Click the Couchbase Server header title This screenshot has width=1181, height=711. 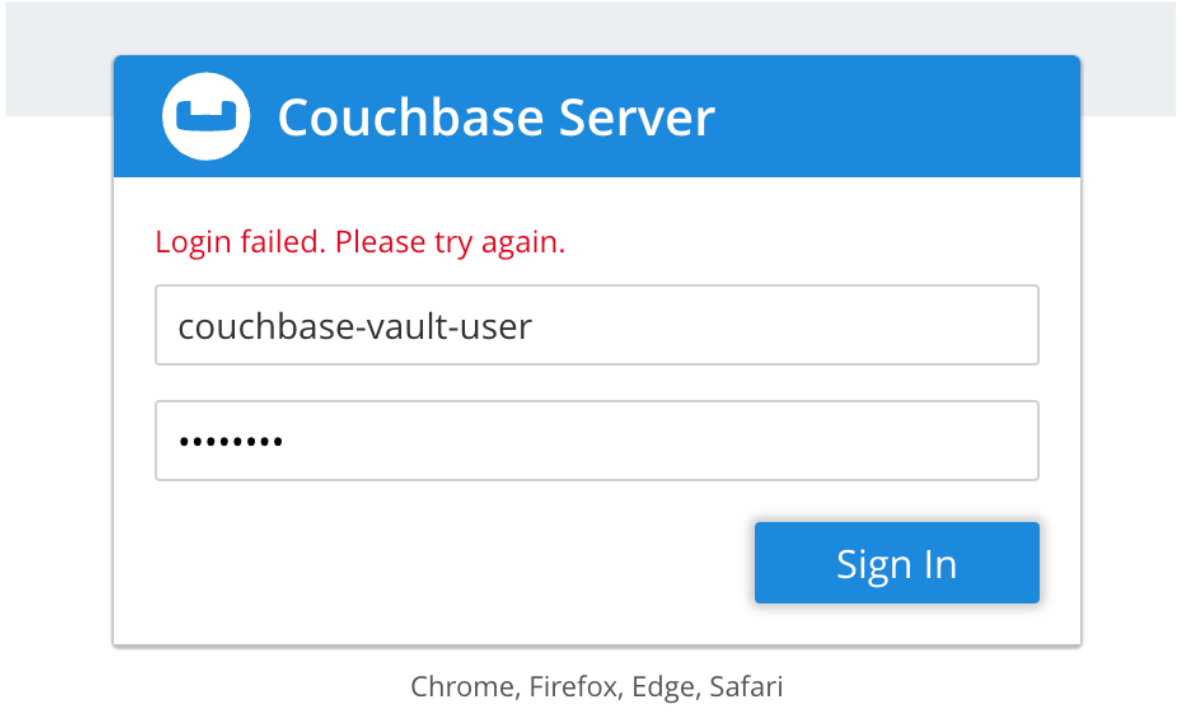click(497, 117)
